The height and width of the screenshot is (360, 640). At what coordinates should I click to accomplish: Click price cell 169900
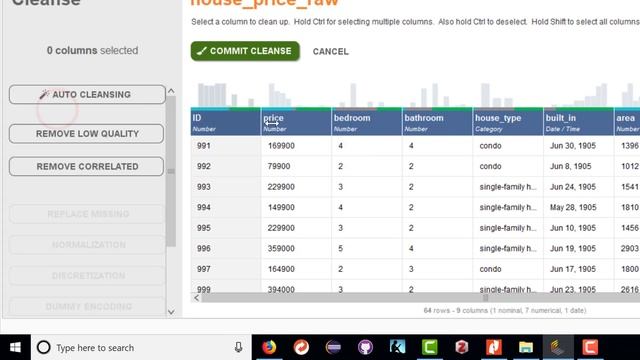[296, 146]
